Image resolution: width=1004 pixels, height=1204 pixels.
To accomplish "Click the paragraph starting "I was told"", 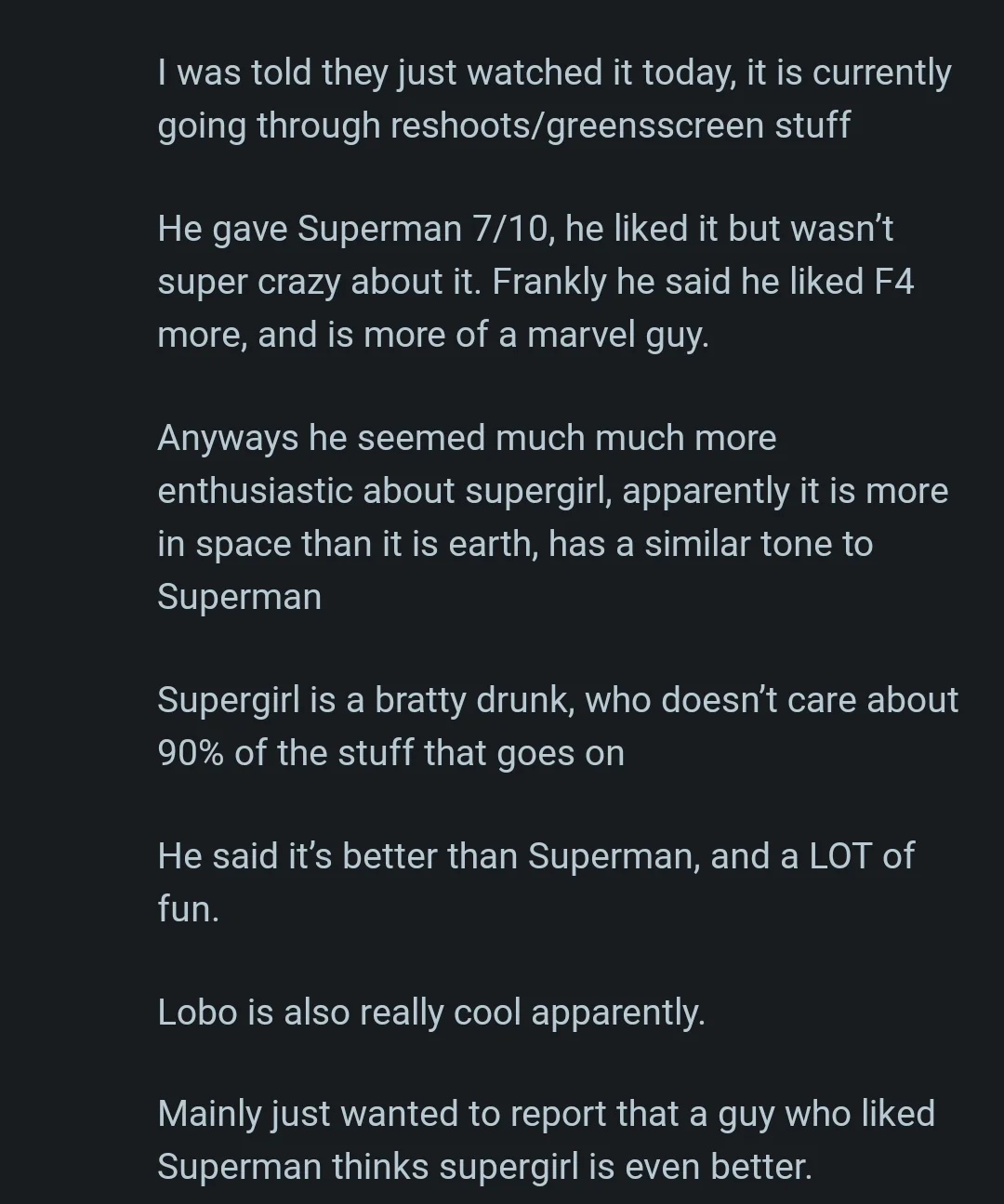I will click(554, 99).
